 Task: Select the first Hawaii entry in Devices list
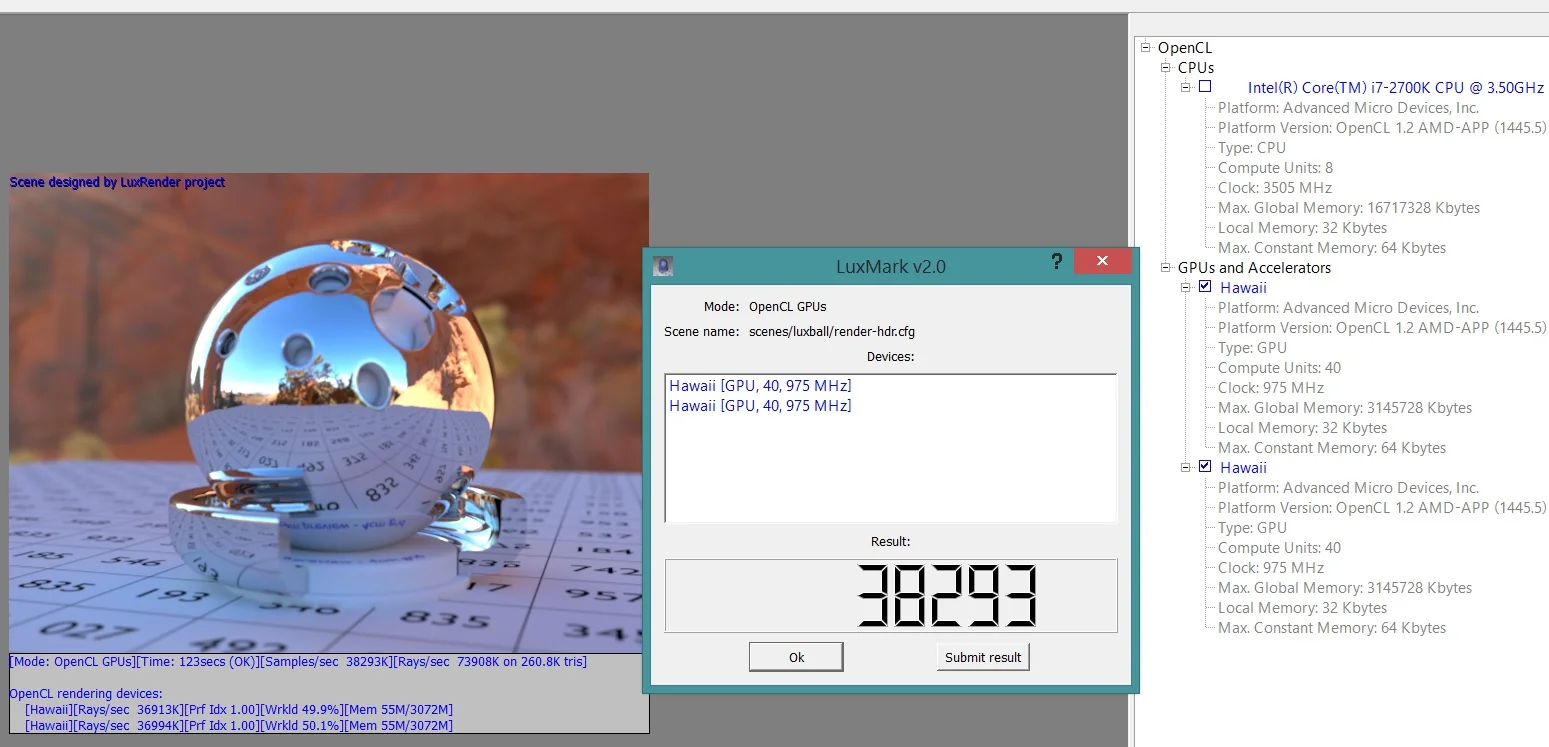click(760, 385)
